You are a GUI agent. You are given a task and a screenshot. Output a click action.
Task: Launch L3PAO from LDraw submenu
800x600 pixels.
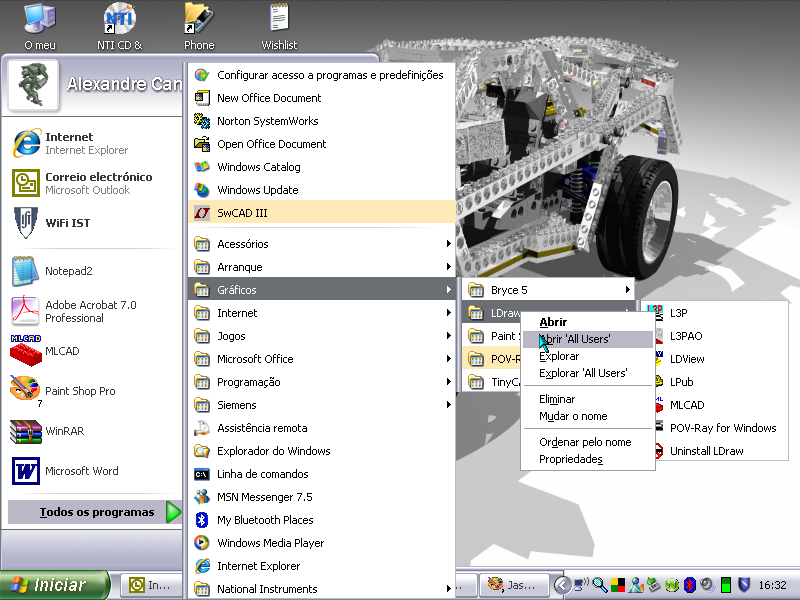(721, 336)
